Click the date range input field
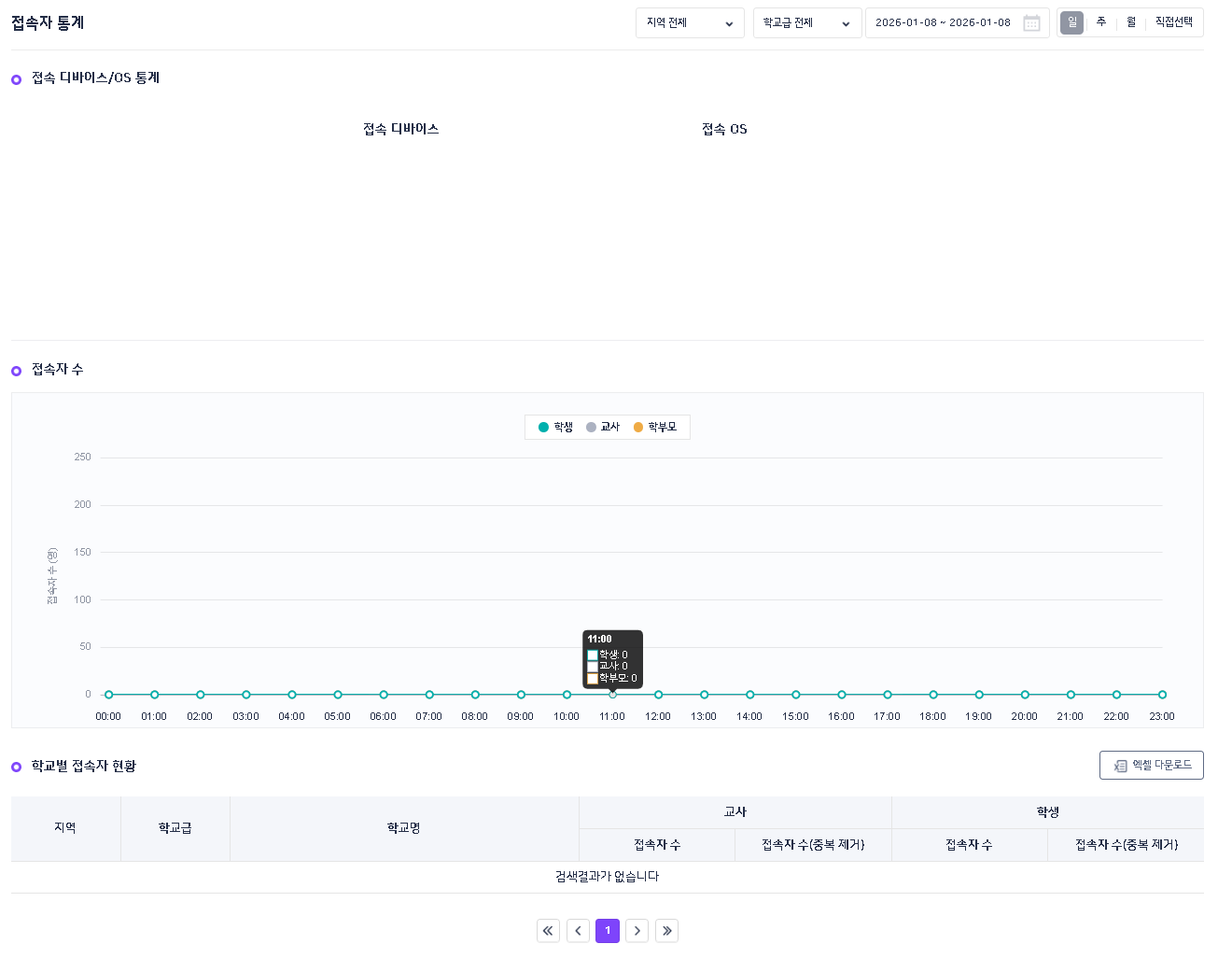1232x958 pixels. (x=943, y=23)
